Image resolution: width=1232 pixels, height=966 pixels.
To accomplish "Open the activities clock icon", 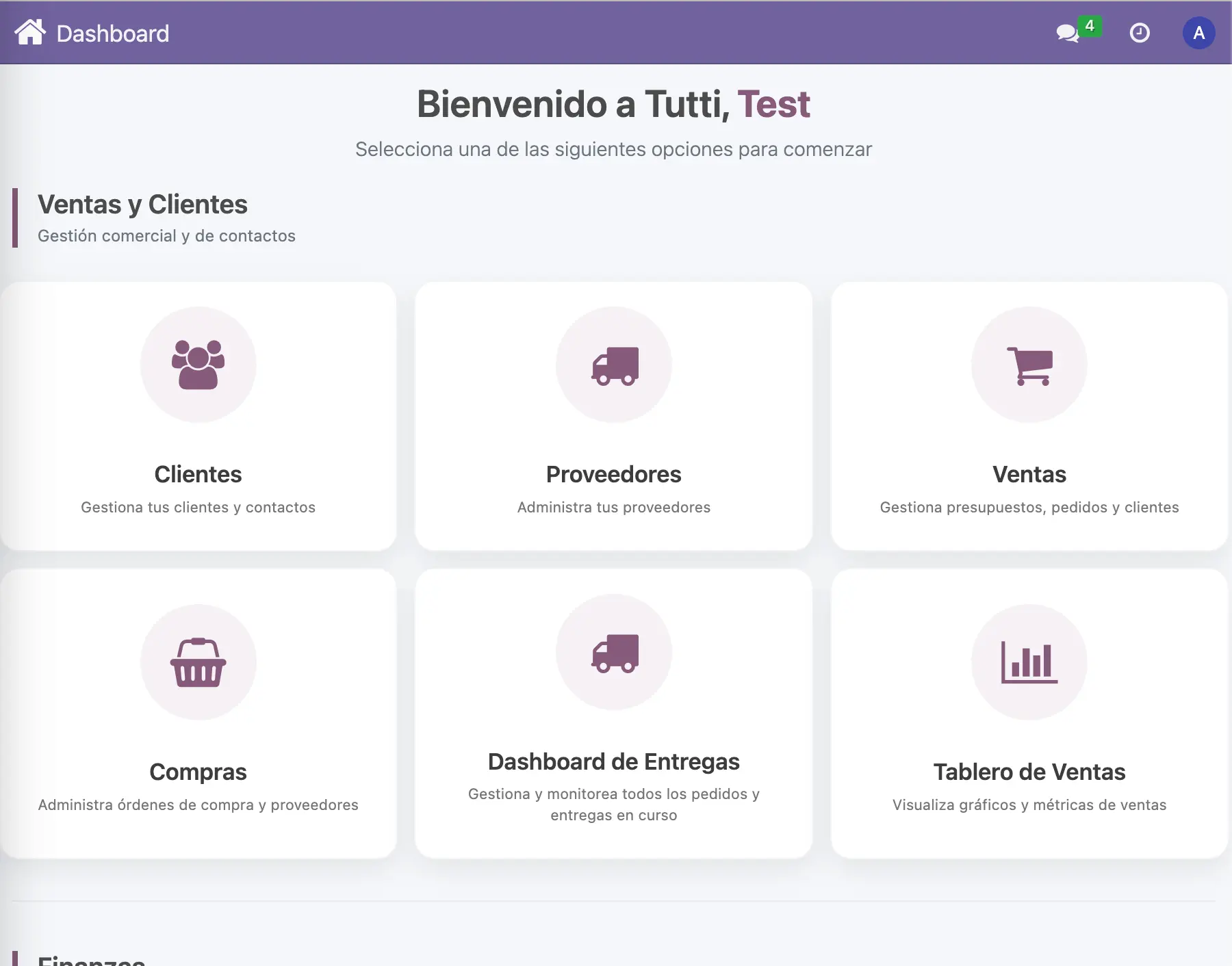I will click(1140, 33).
